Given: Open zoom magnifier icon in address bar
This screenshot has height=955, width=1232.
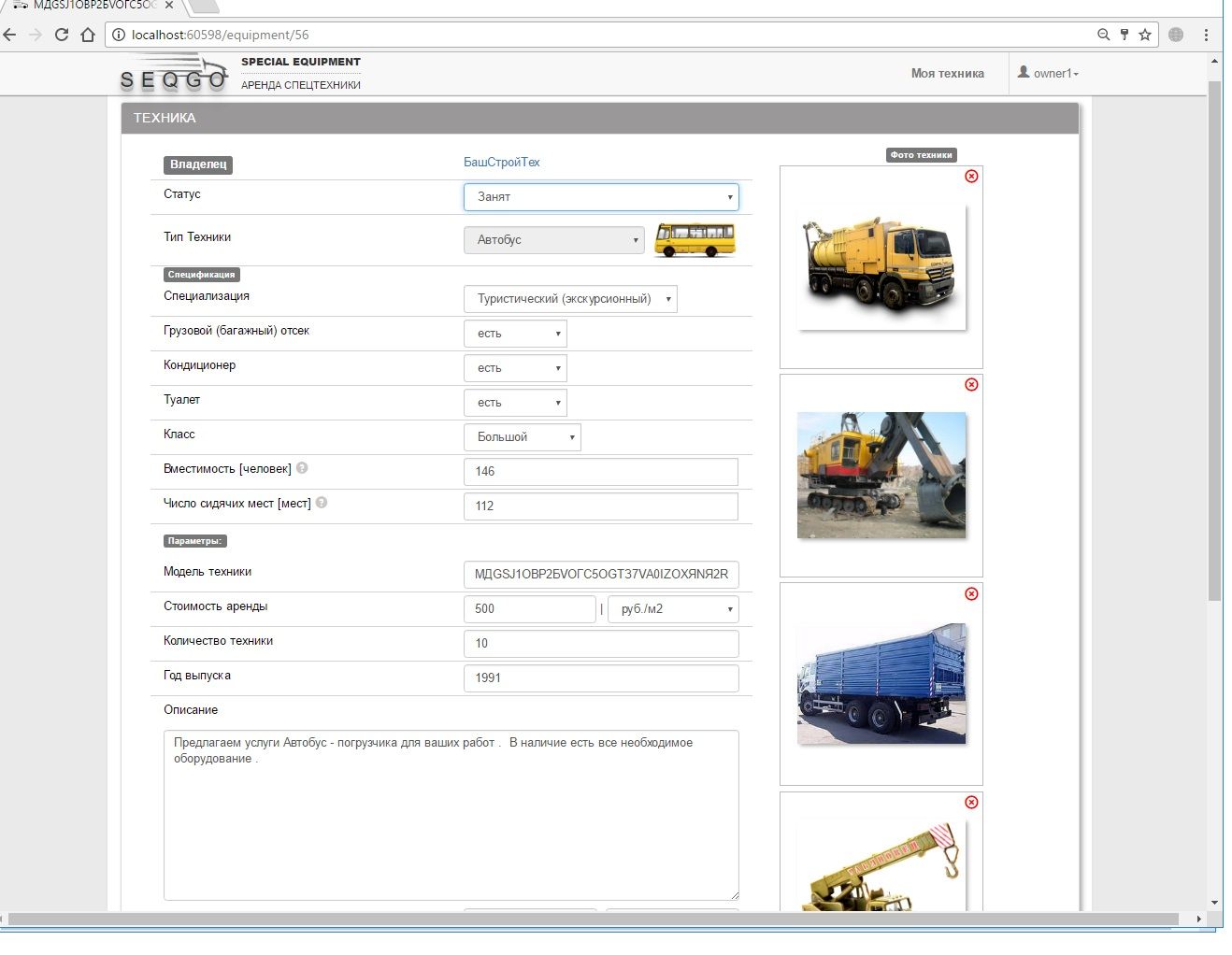Looking at the screenshot, I should click(1103, 35).
